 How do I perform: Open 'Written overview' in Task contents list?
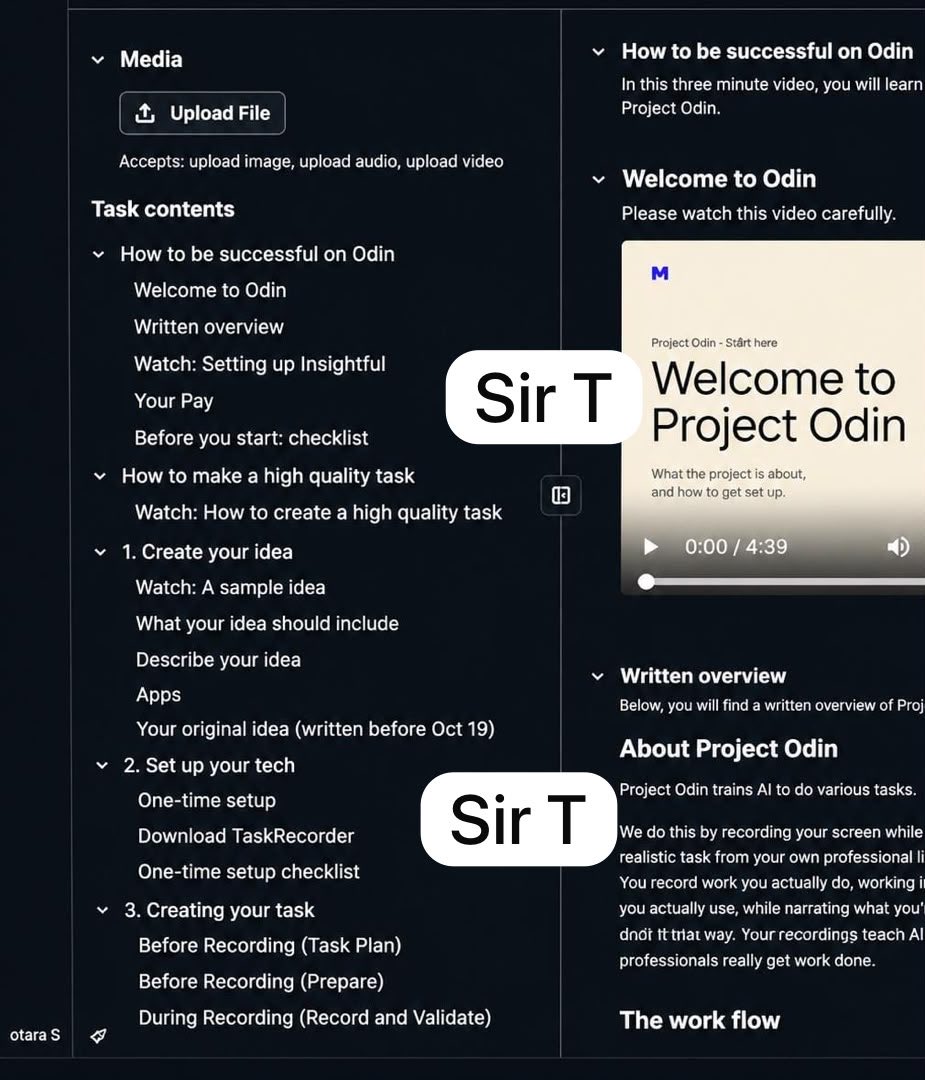tap(209, 327)
